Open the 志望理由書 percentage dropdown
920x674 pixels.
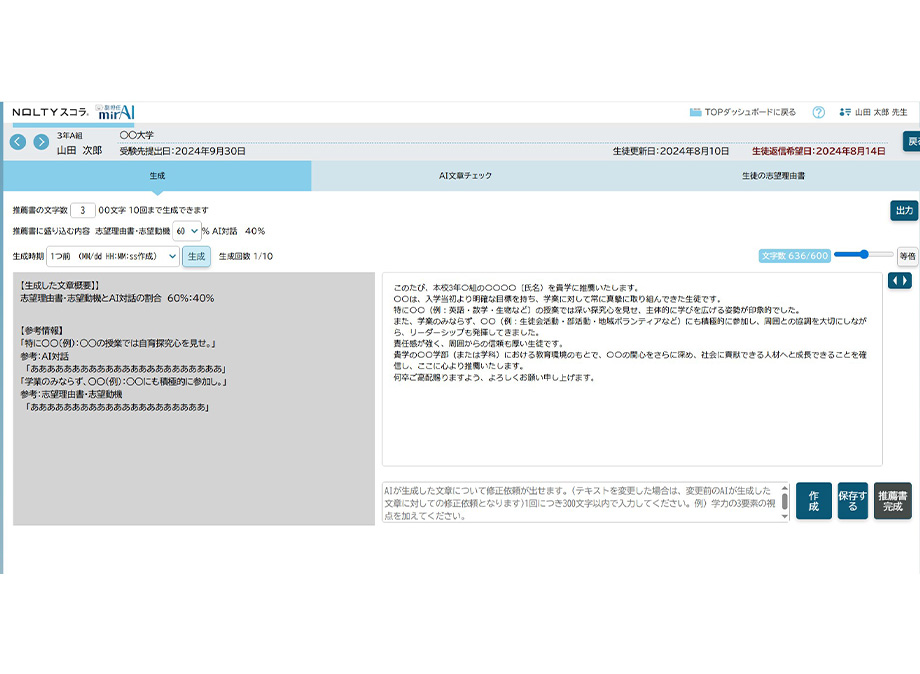(x=187, y=231)
